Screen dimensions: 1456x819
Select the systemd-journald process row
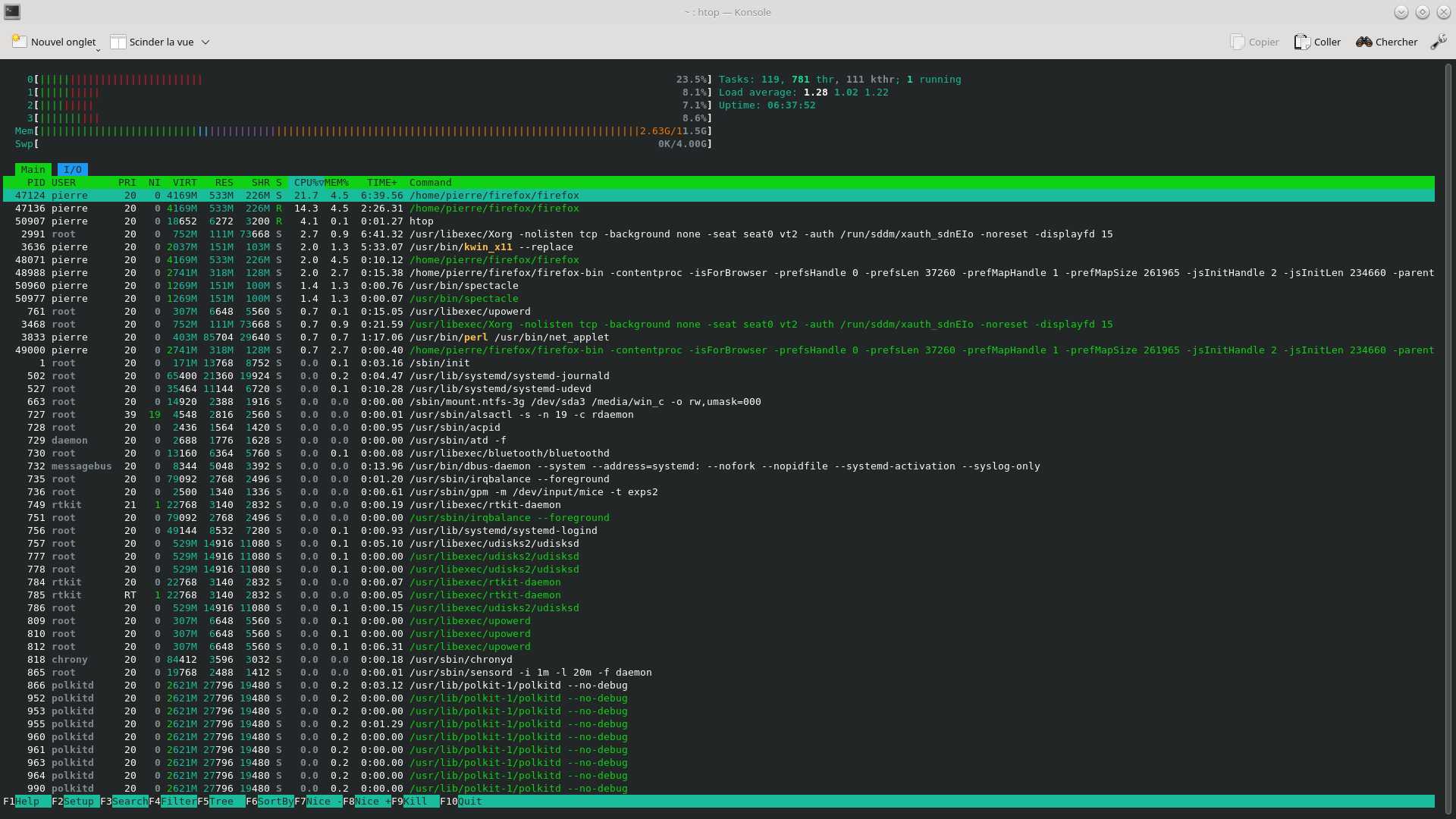719,375
